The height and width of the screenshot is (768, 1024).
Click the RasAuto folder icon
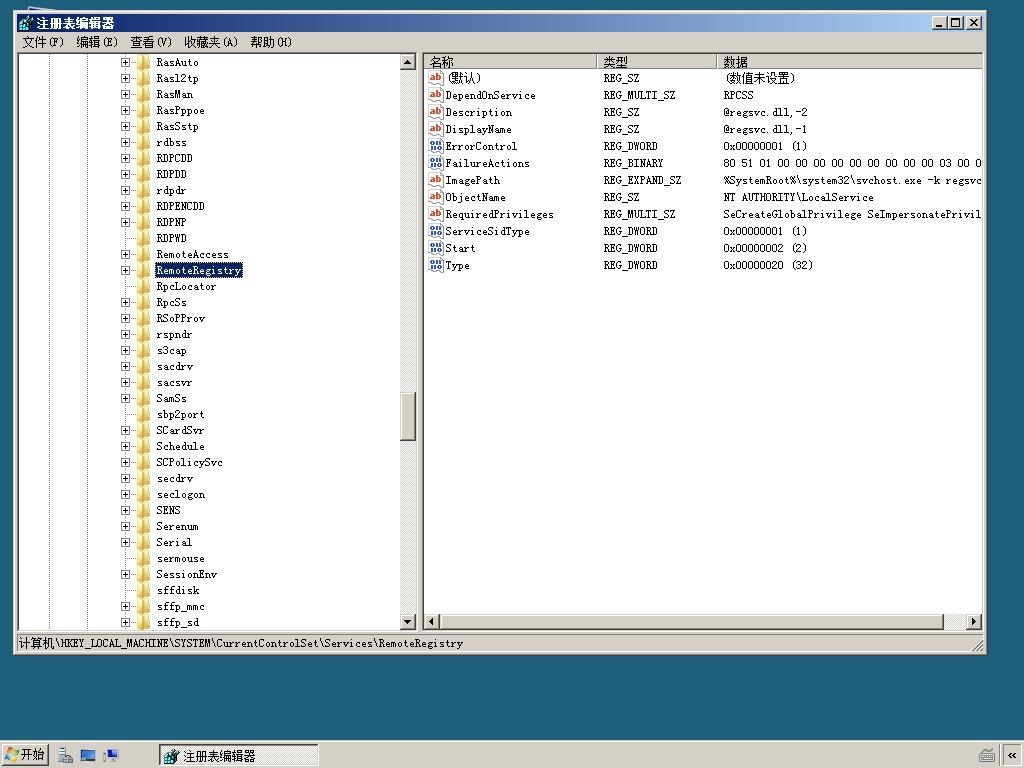click(144, 62)
